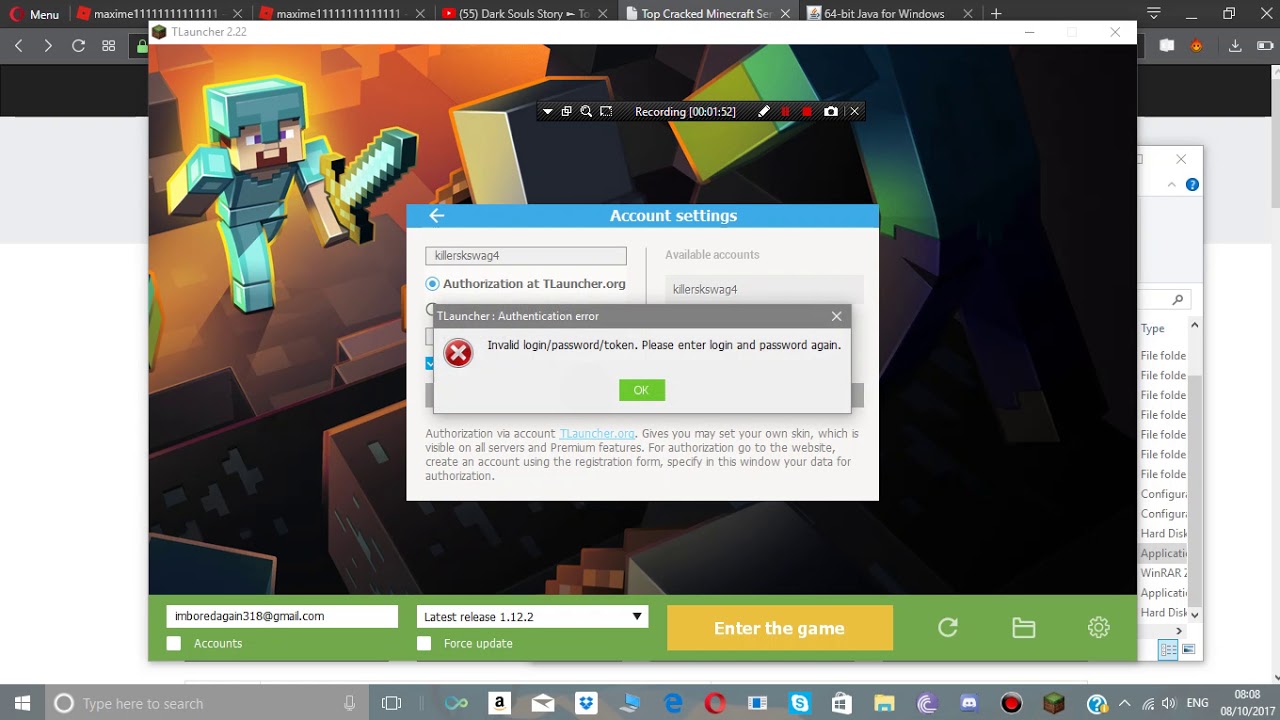Open the Mail app on the taskbar
Screen dimensions: 1280x720
point(542,703)
